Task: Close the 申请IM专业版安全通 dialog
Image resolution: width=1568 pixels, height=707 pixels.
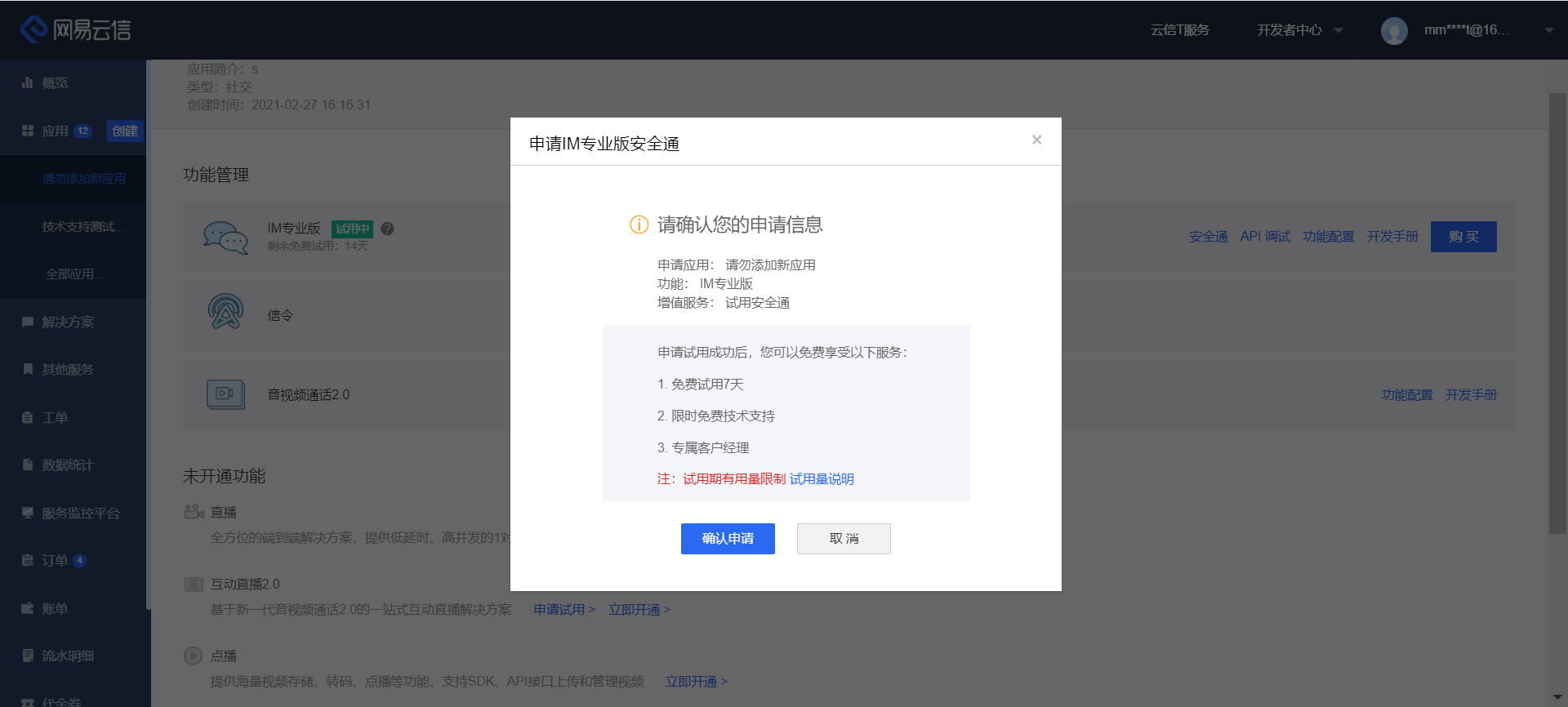Action: click(1036, 140)
